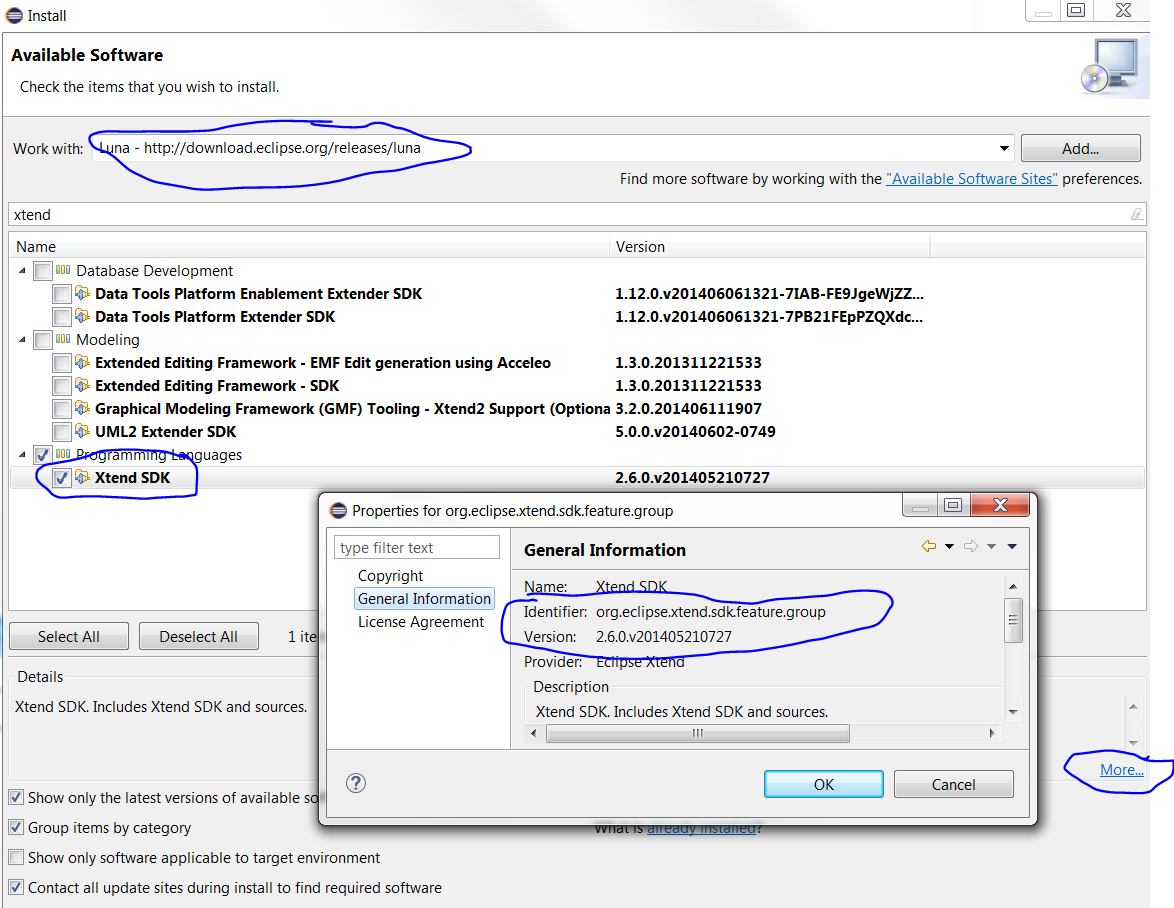Click the horizontal scrollbar thumb in Properties

[697, 733]
